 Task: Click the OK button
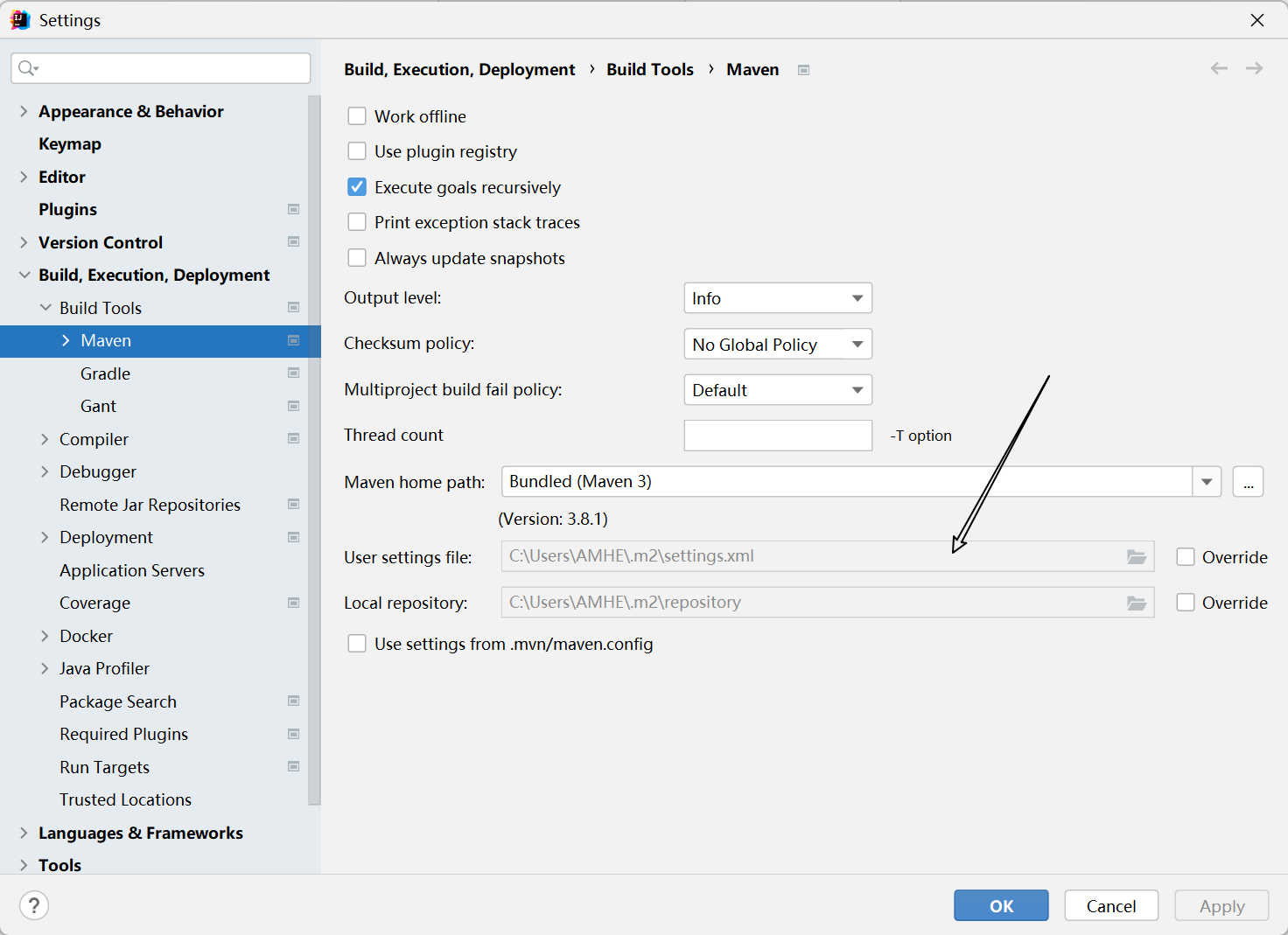click(1001, 905)
